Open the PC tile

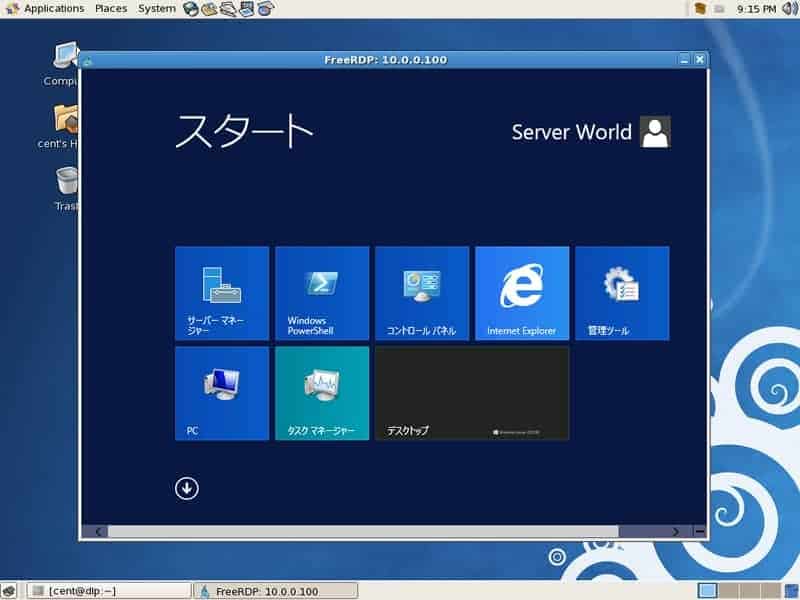point(222,393)
